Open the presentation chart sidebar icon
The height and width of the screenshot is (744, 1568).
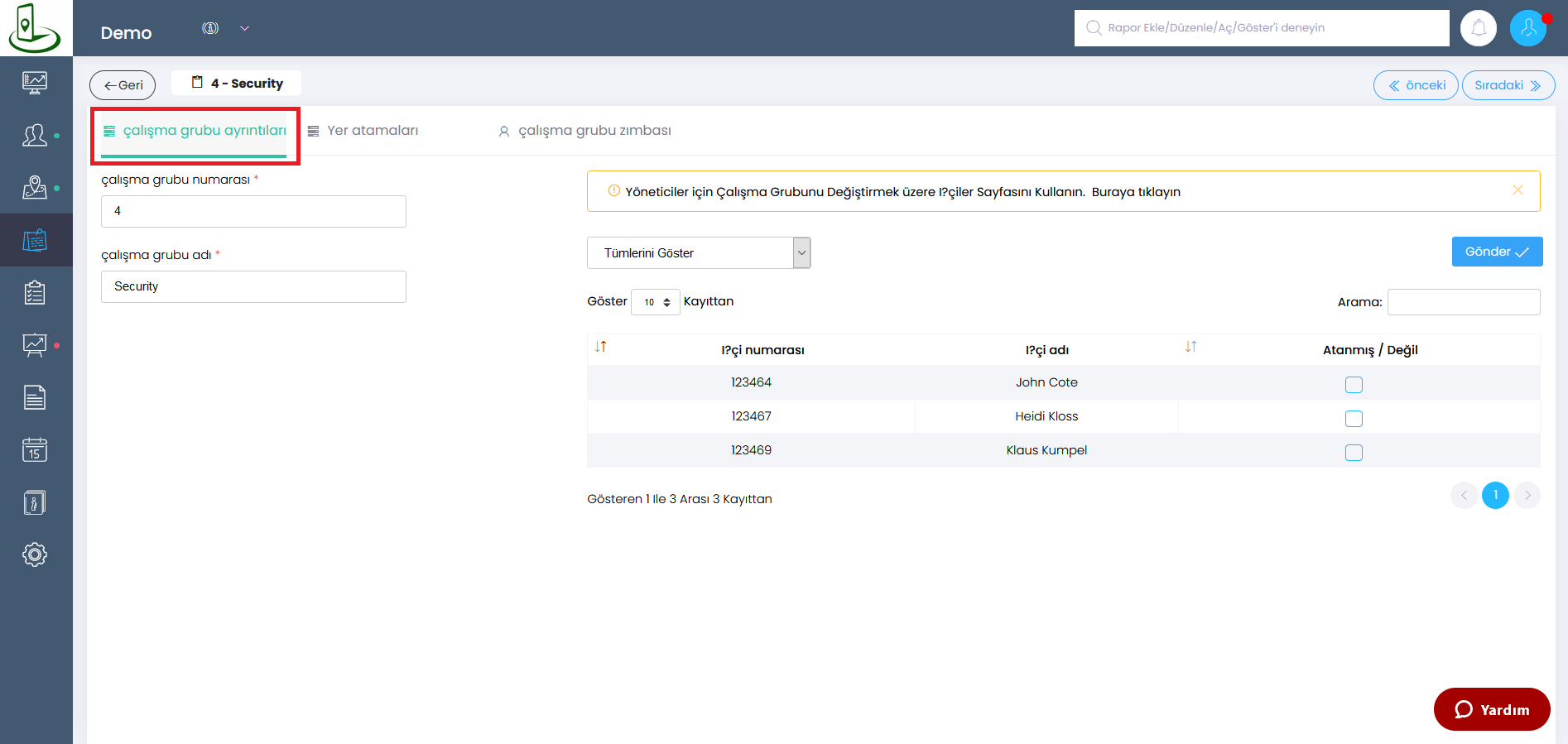click(35, 345)
